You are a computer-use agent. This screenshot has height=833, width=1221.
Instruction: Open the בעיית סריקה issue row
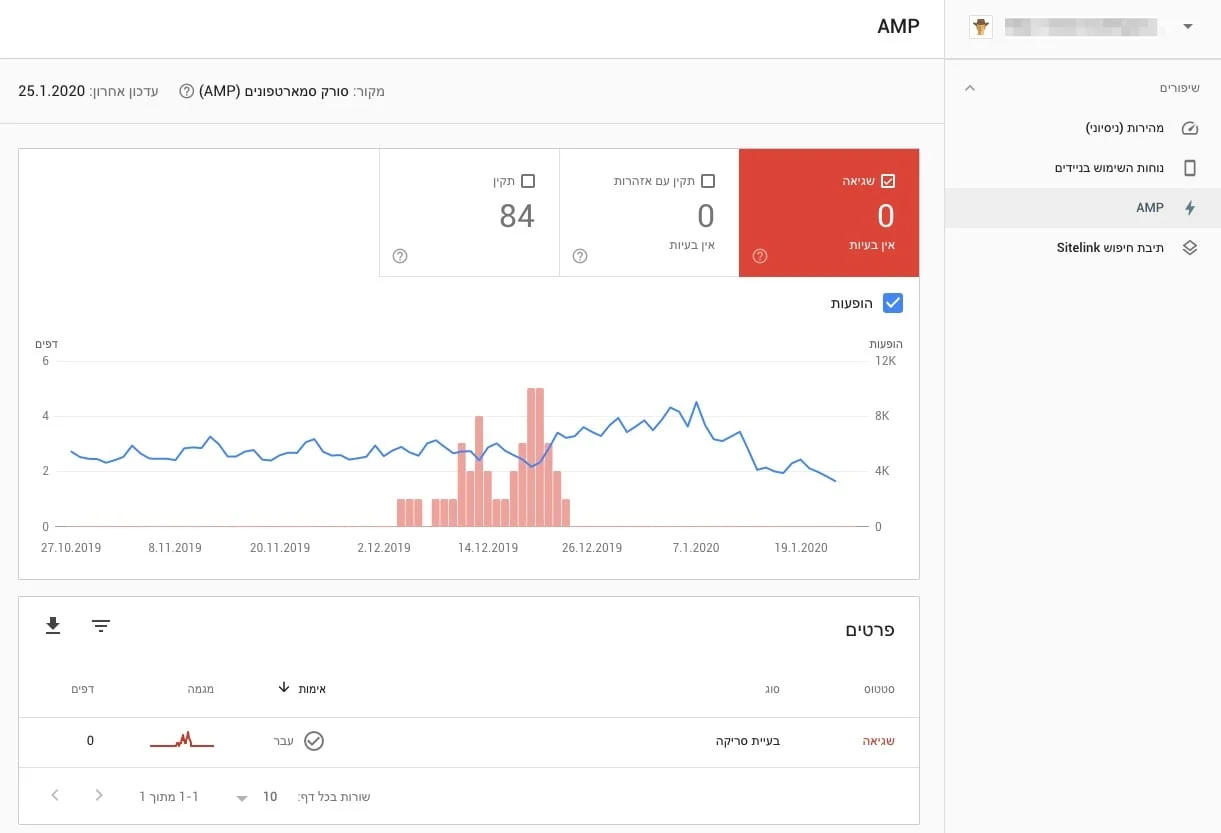click(747, 741)
